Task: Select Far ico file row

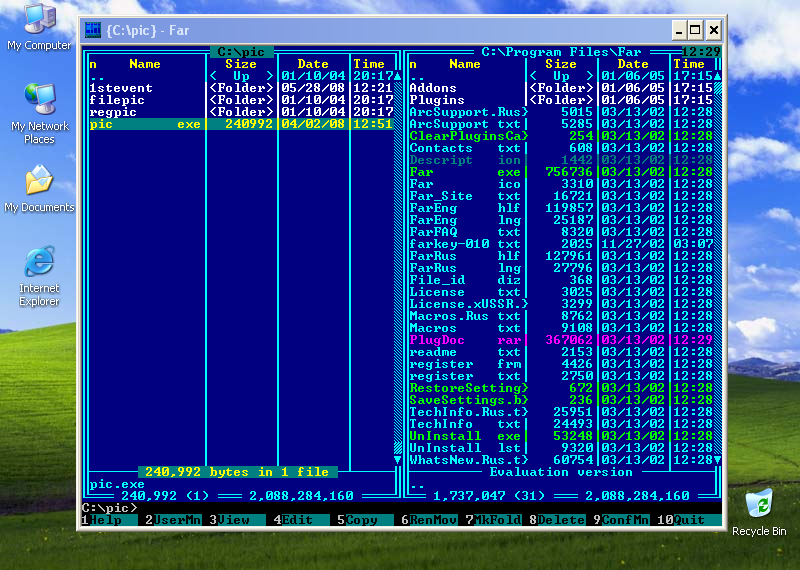Action: point(561,184)
